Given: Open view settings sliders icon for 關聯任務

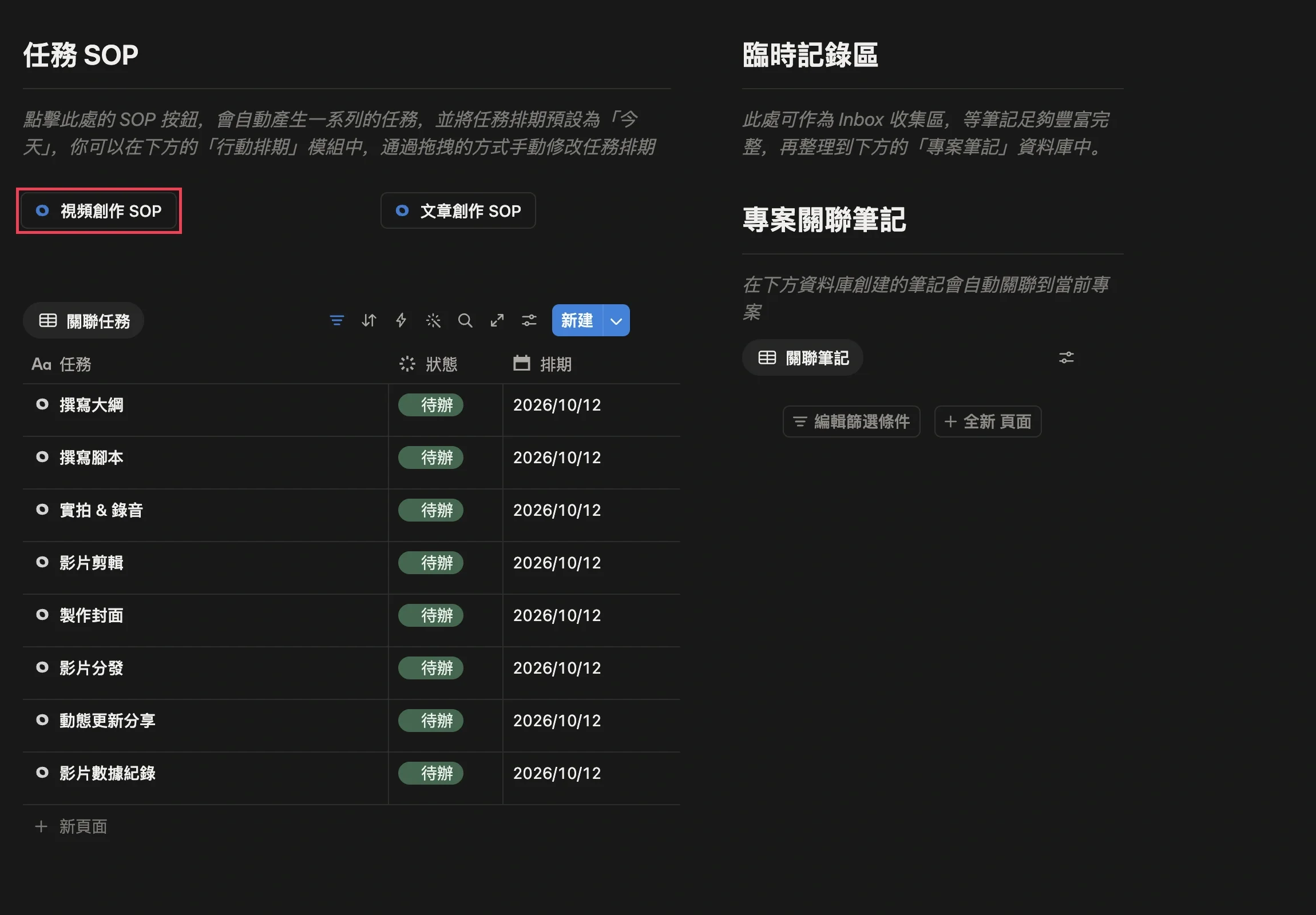Looking at the screenshot, I should point(529,320).
